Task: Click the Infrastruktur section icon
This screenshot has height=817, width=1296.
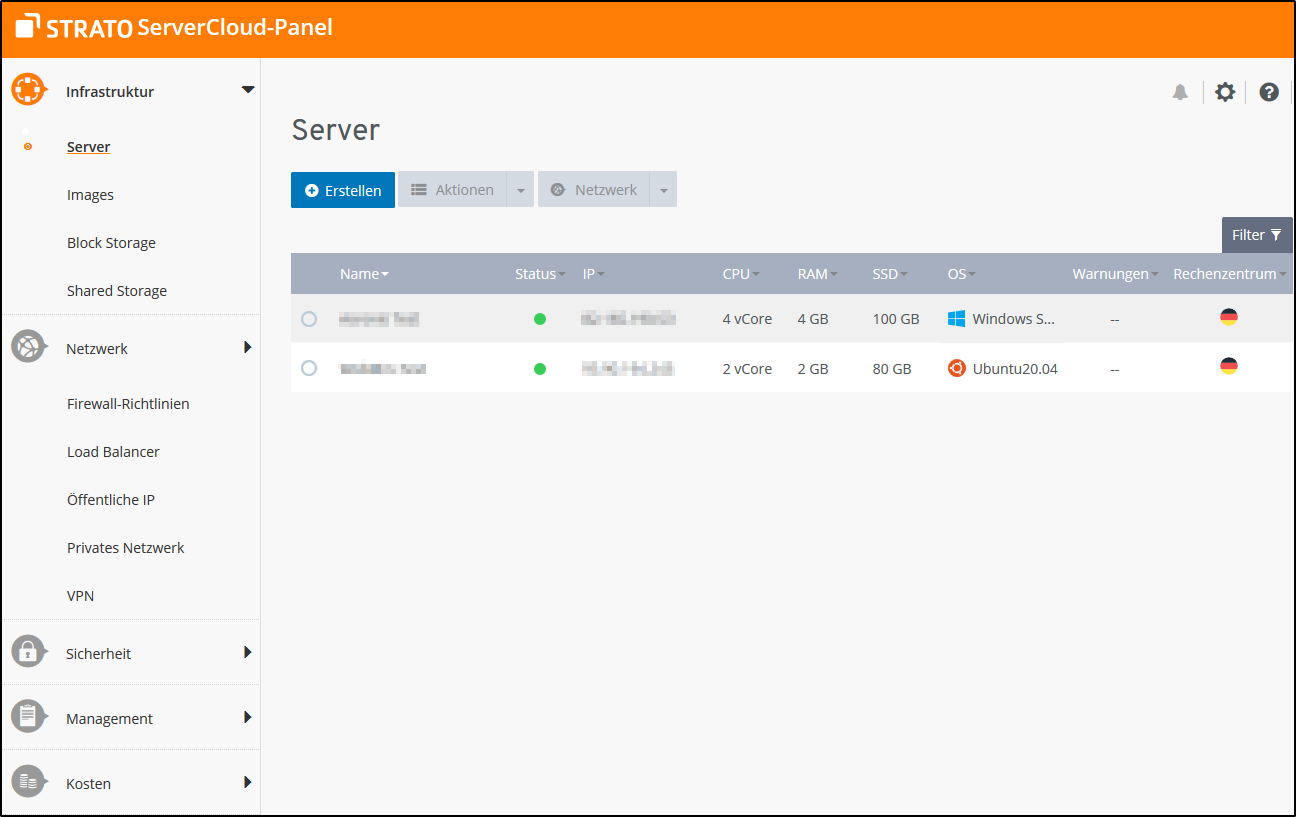Action: pos(28,89)
